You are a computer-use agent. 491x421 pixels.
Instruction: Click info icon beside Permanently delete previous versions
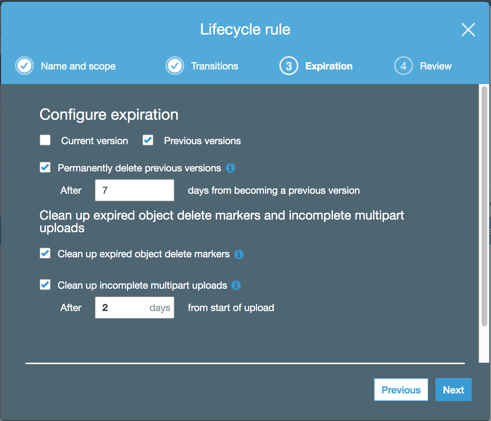230,168
